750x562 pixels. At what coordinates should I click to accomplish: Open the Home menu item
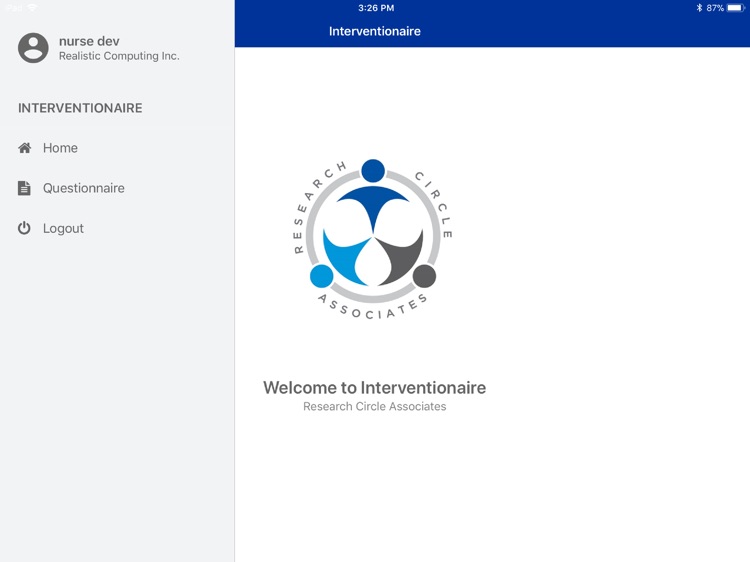[x=117, y=148]
